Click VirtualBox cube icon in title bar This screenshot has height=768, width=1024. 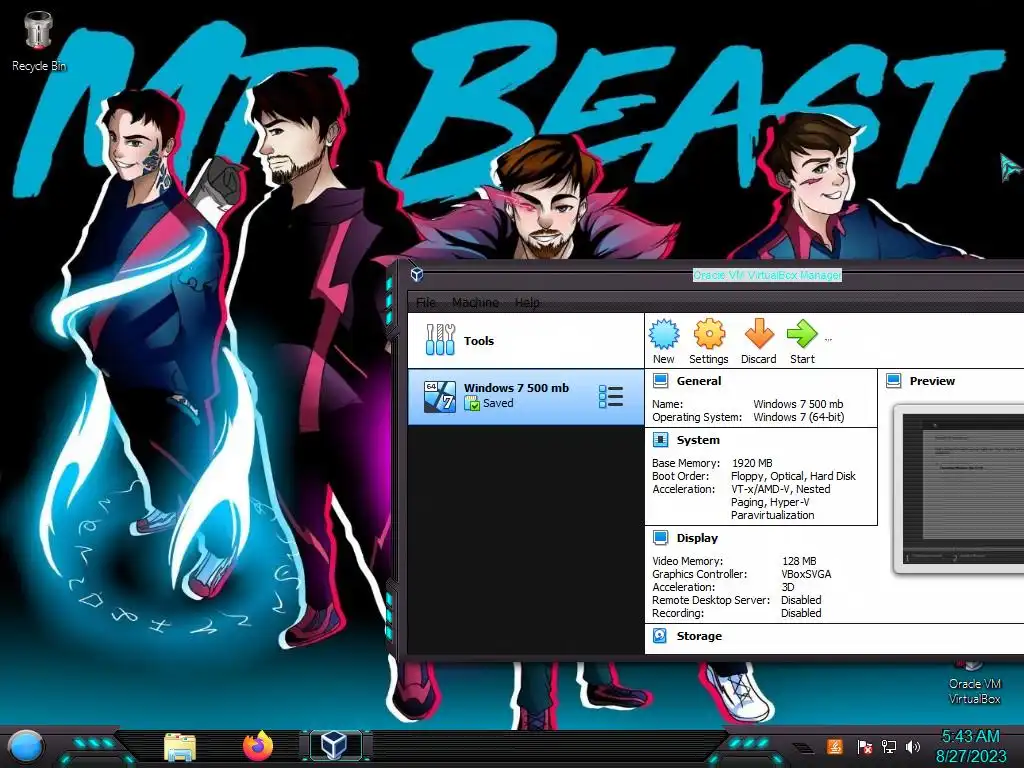click(417, 274)
